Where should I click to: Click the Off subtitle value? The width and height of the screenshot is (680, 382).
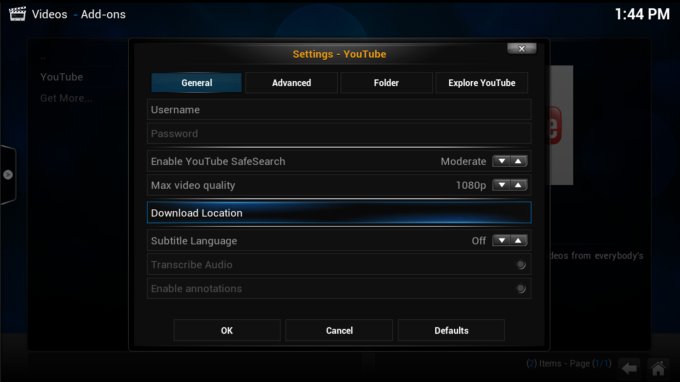pos(479,241)
